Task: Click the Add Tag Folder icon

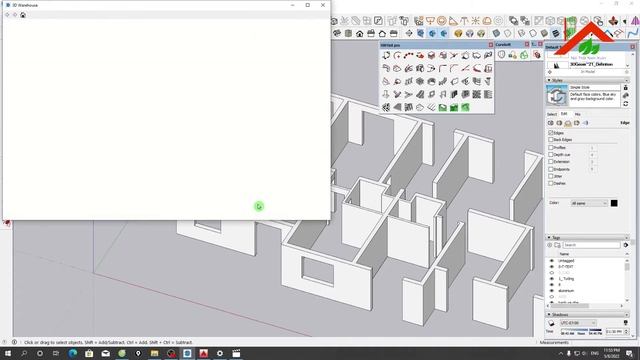Action: point(557,245)
